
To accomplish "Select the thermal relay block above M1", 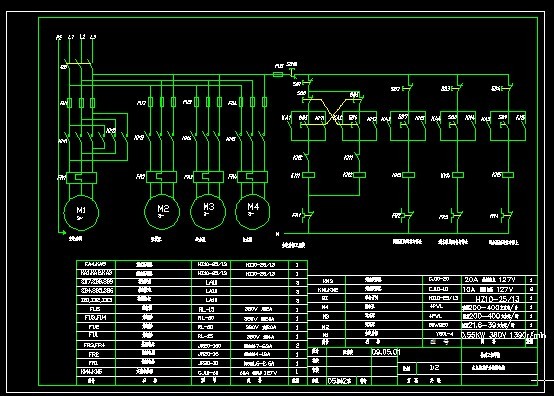I will (82, 178).
